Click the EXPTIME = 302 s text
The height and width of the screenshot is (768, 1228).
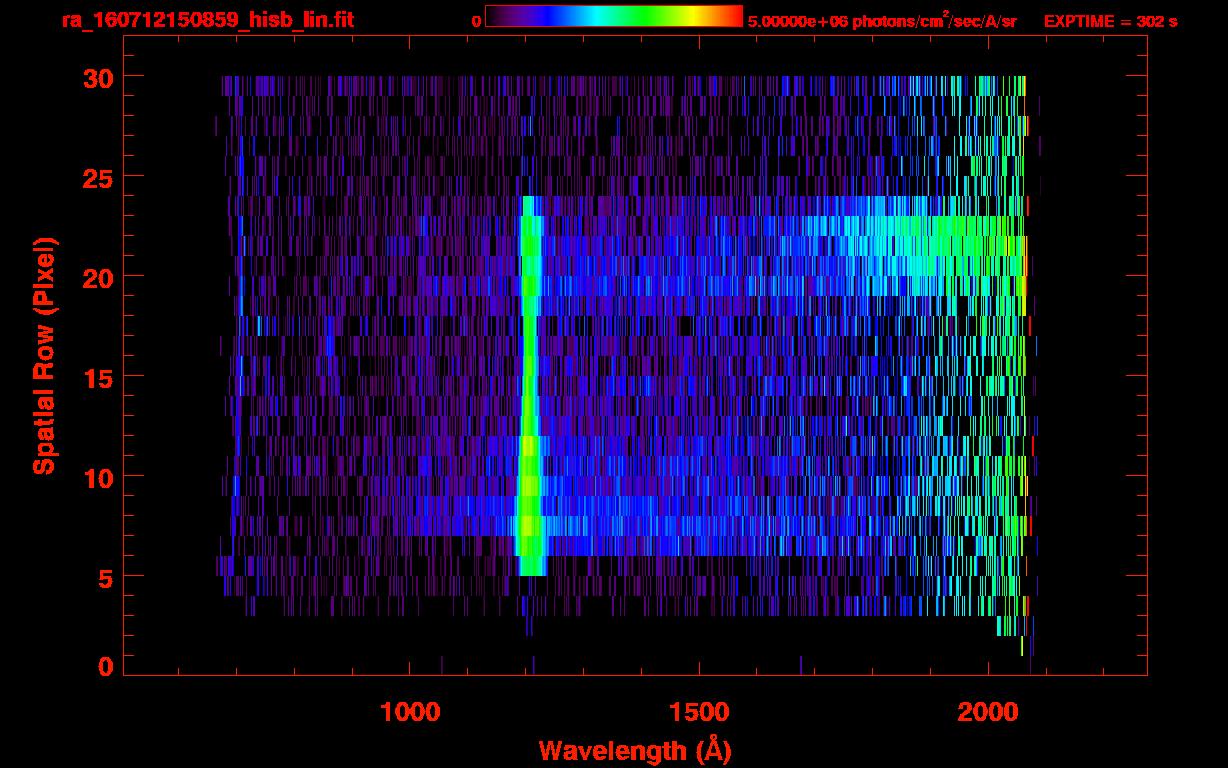click(x=1110, y=21)
